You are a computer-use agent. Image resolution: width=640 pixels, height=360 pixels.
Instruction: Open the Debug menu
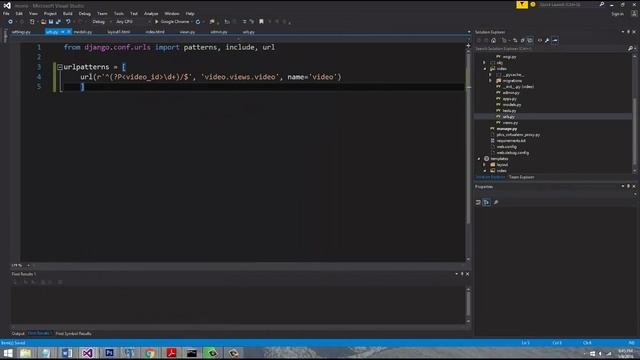click(84, 13)
